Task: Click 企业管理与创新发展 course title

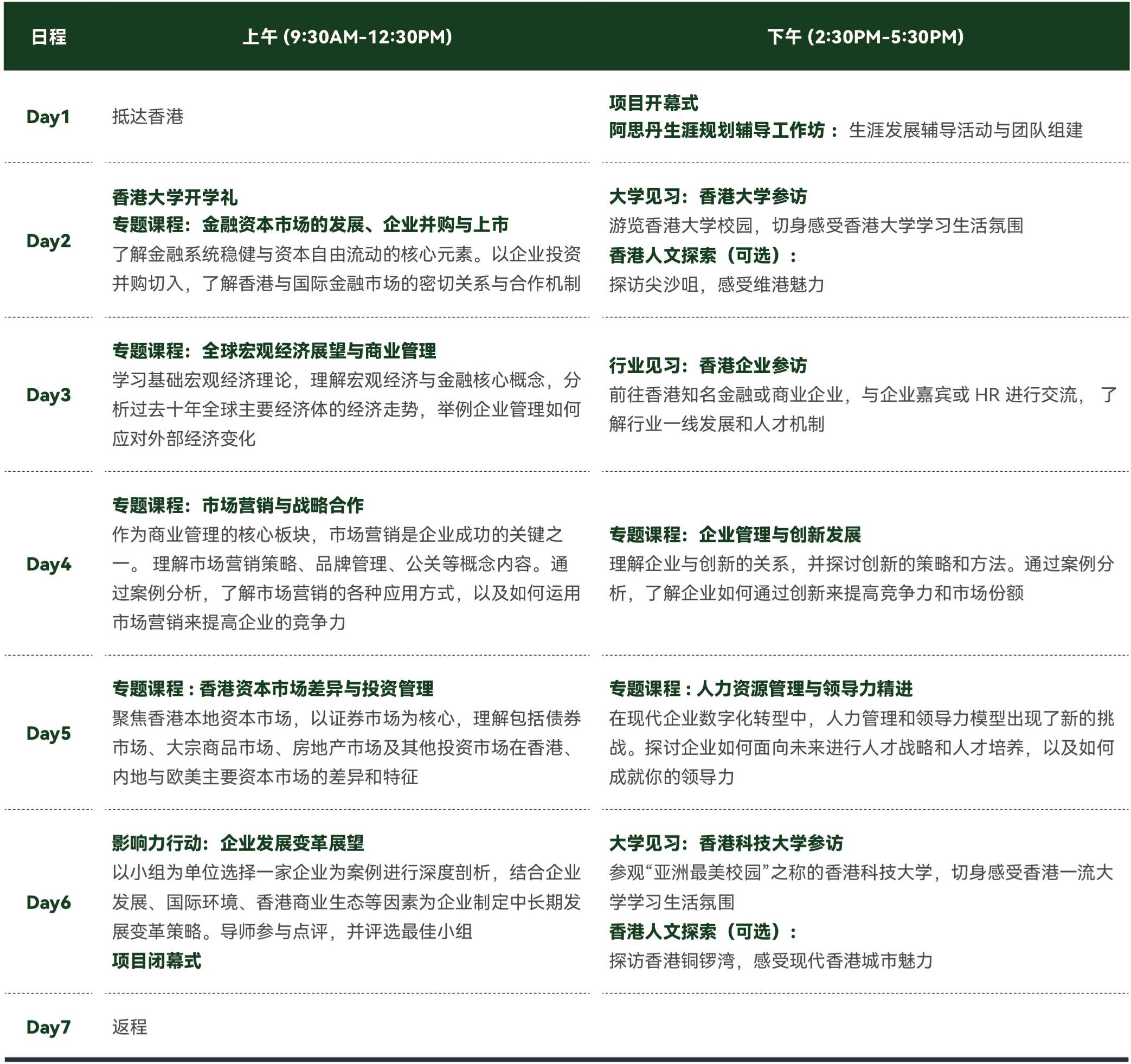Action: pyautogui.click(x=780, y=534)
